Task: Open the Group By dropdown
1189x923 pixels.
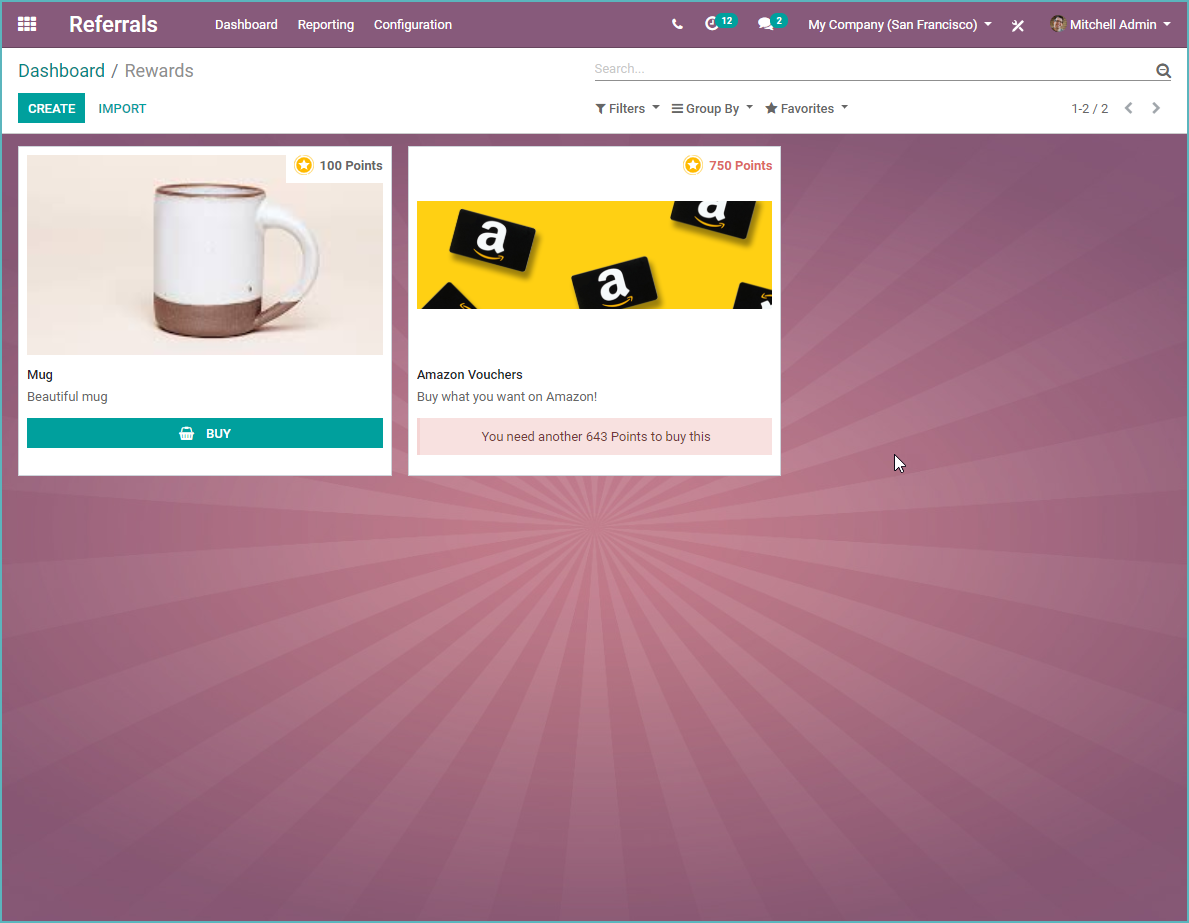Action: [x=711, y=108]
